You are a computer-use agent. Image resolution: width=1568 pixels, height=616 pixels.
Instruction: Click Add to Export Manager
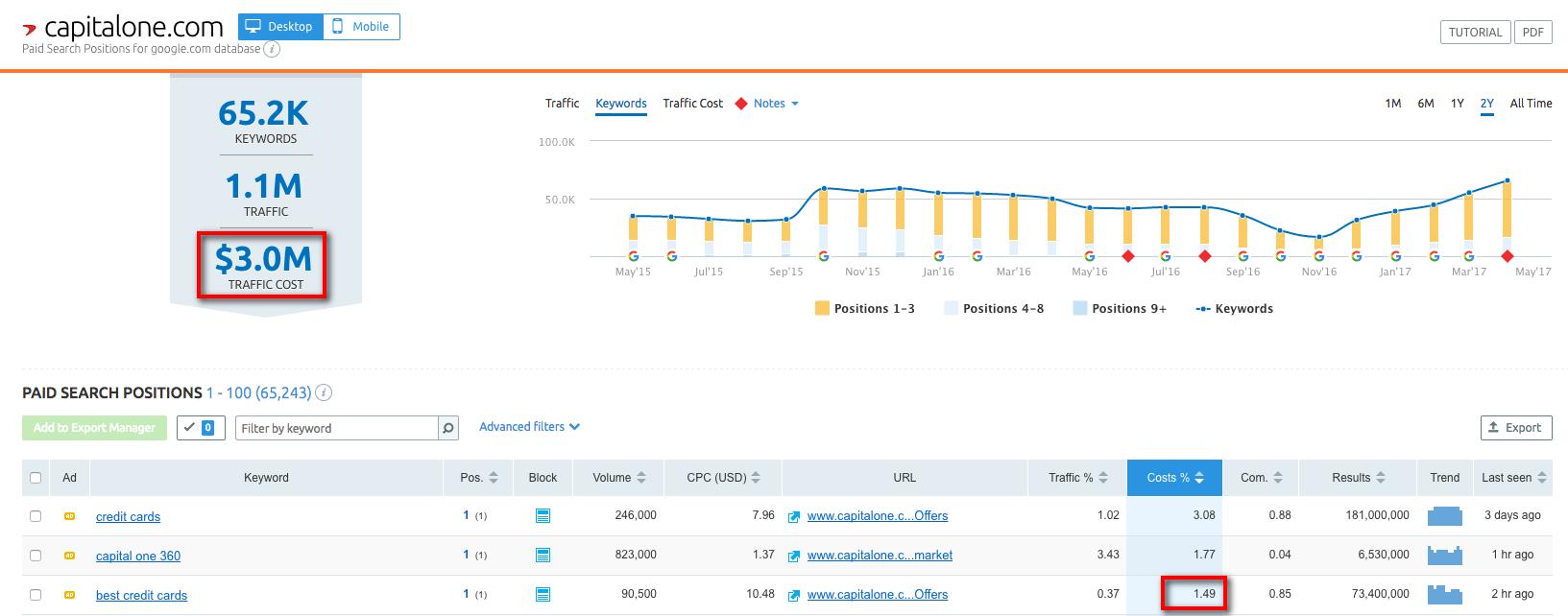tap(94, 428)
